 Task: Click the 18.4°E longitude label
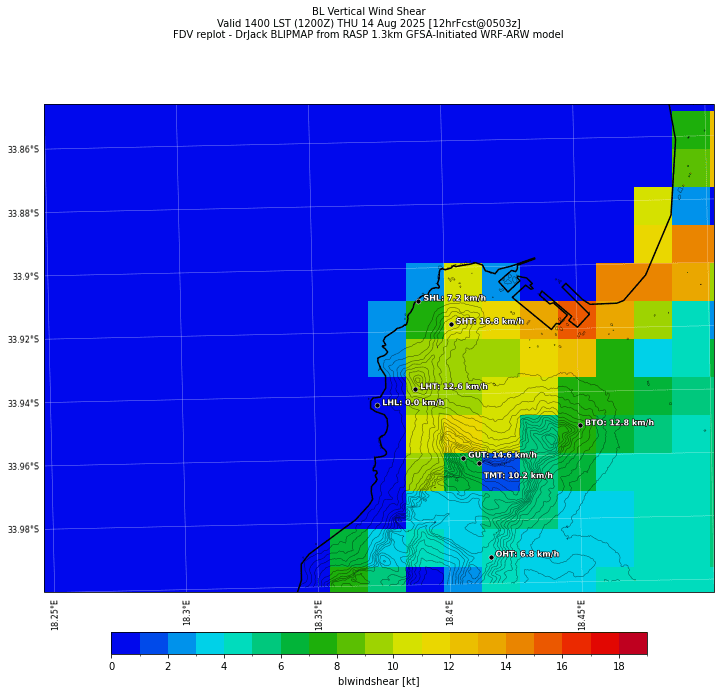pyautogui.click(x=449, y=613)
